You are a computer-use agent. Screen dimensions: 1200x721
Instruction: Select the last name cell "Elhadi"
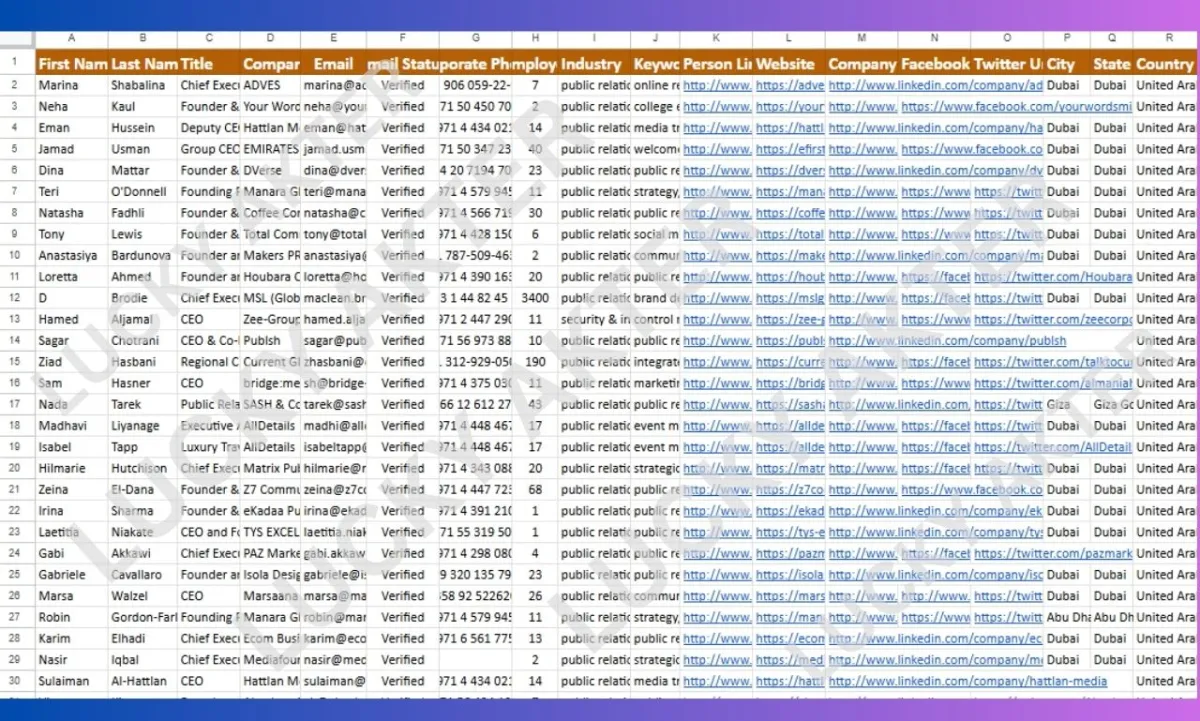pyautogui.click(x=143, y=638)
